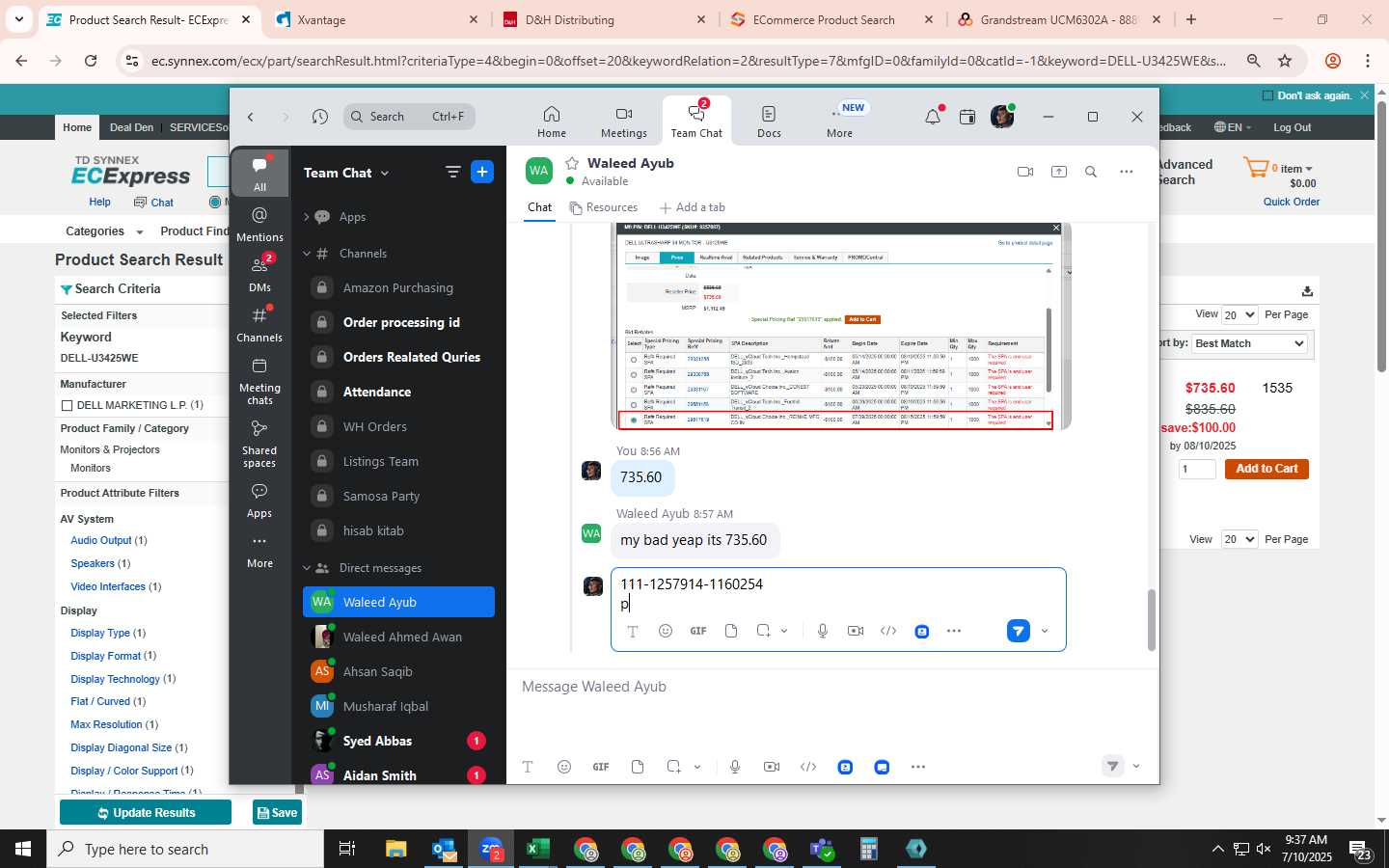Click Audio Output filter link
Screen dimensions: 1389x868
[101, 540]
